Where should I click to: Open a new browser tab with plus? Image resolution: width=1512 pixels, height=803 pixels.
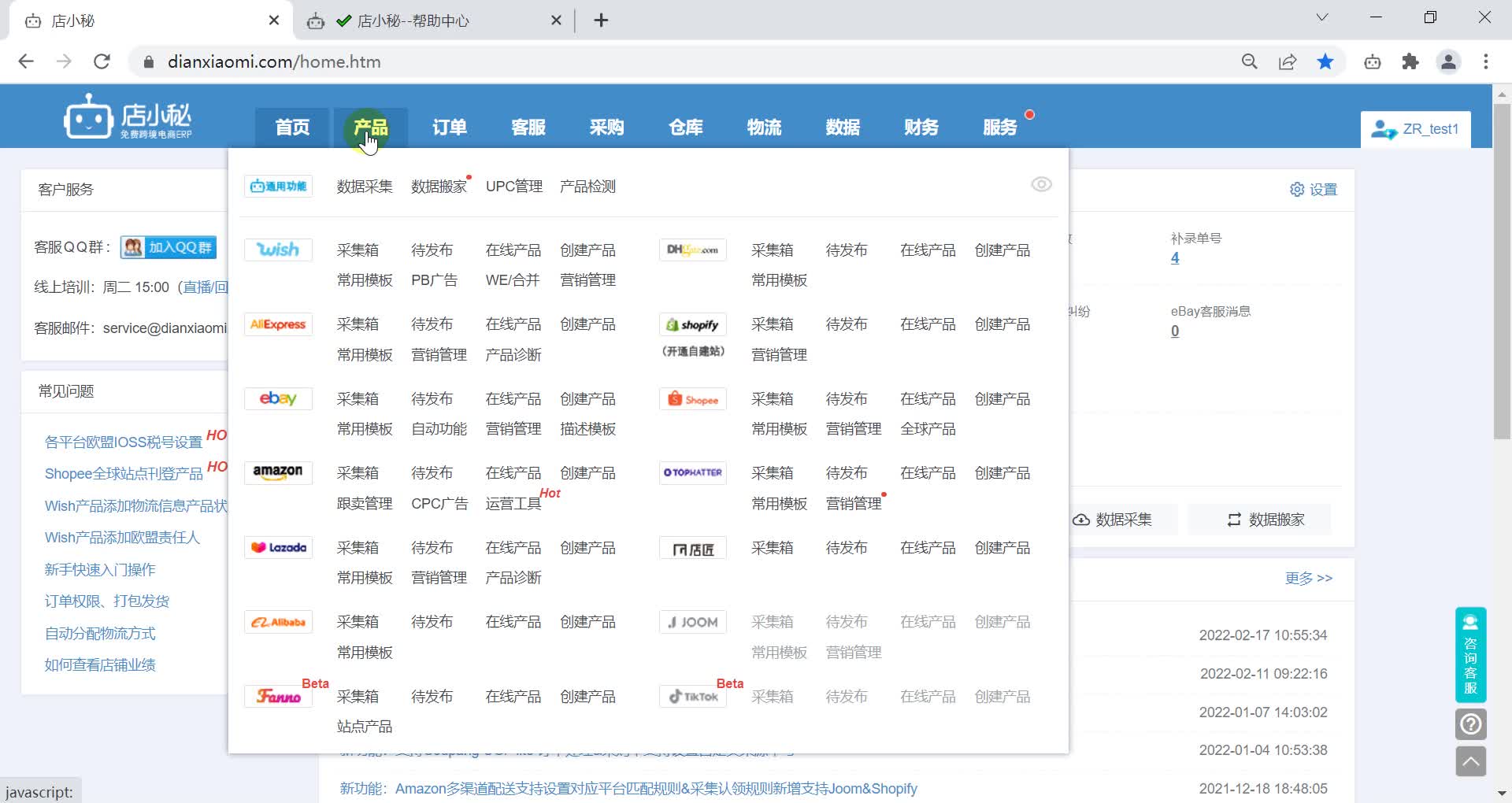[x=601, y=20]
